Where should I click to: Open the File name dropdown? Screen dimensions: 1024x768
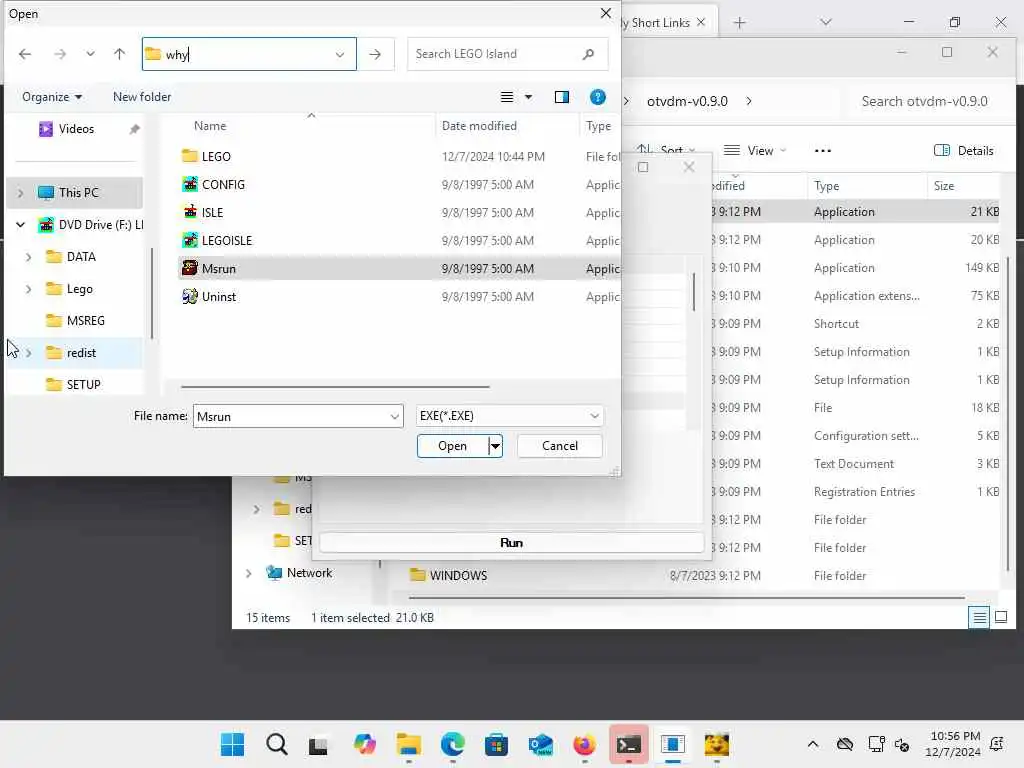click(x=395, y=417)
